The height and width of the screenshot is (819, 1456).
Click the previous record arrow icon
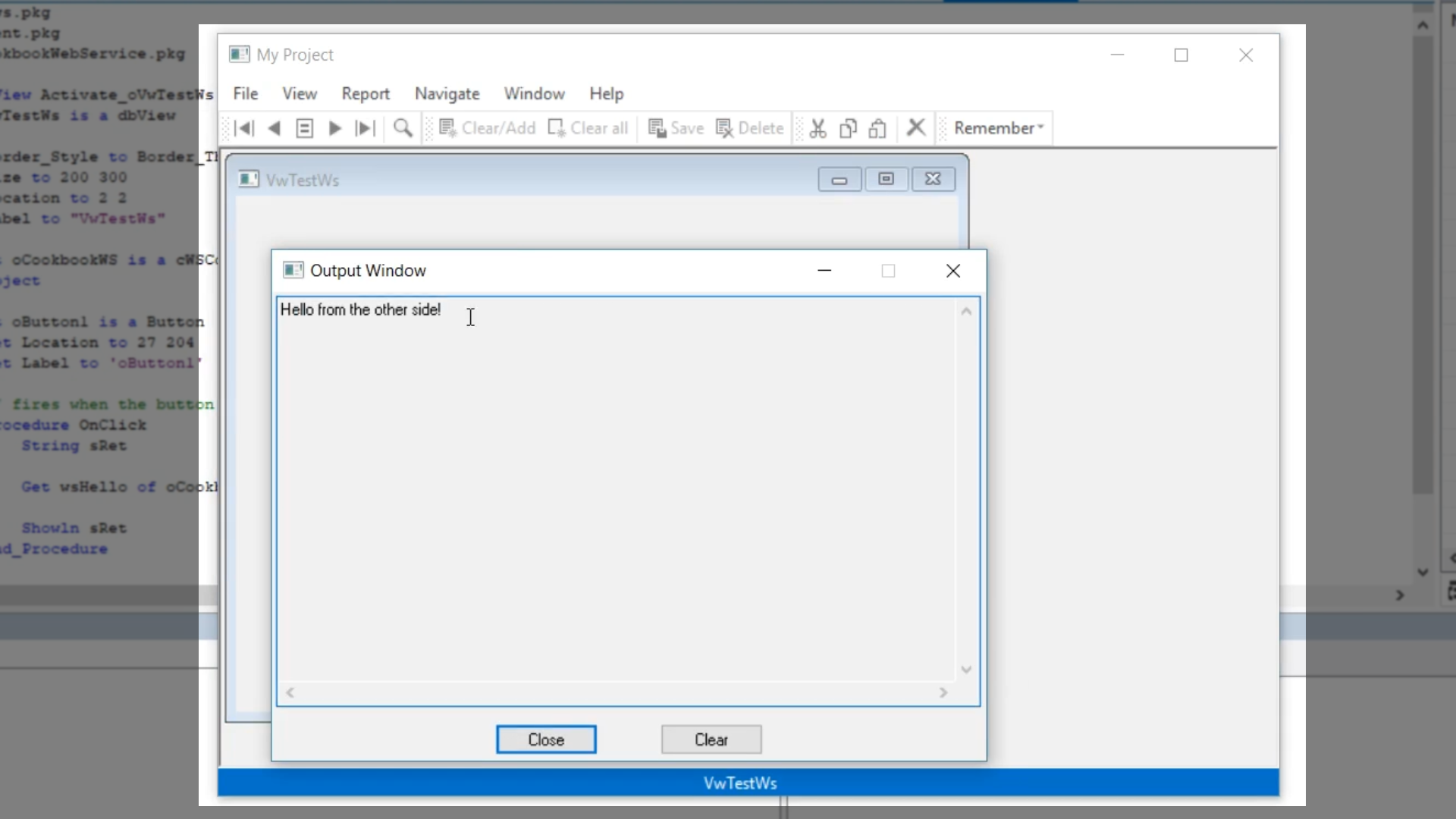coord(275,128)
